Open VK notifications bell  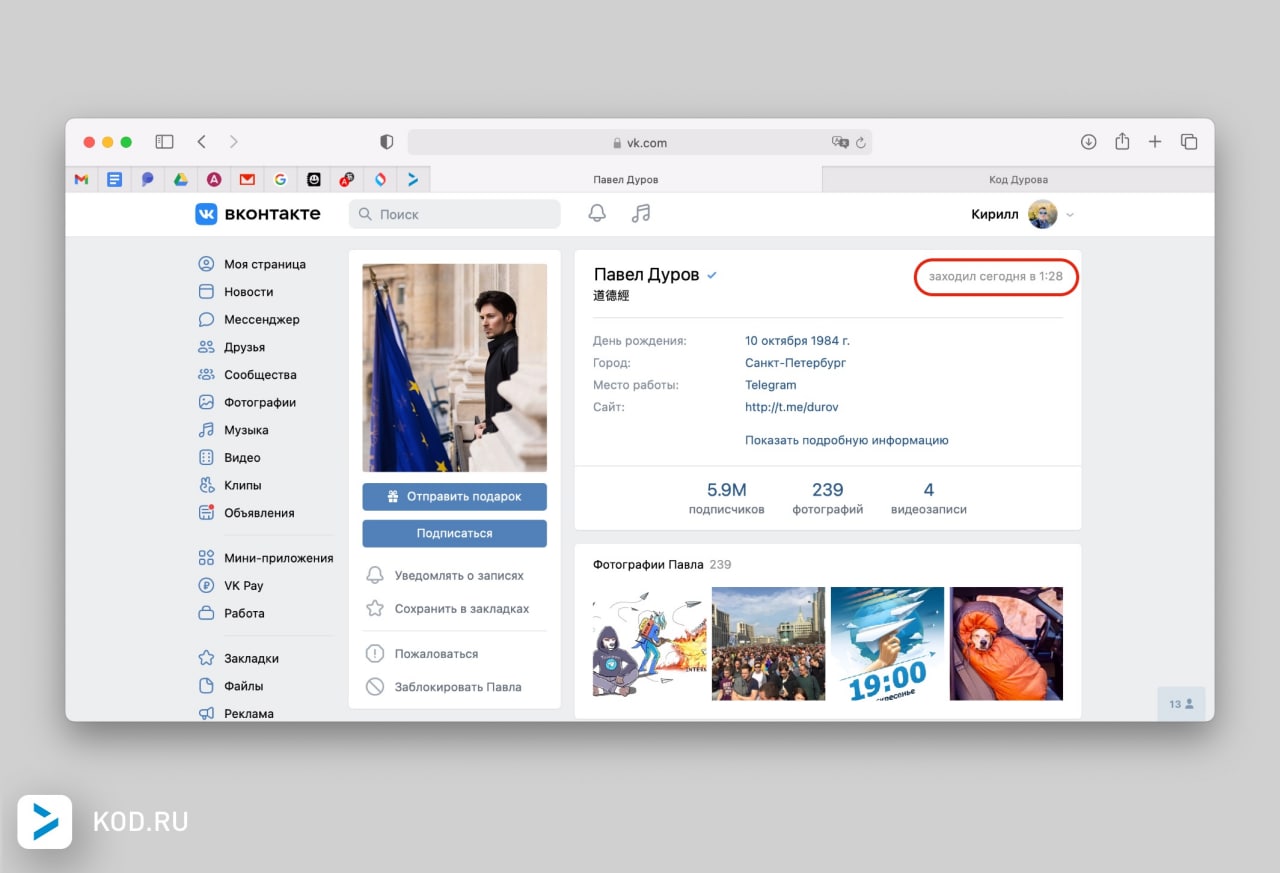pyautogui.click(x=597, y=214)
